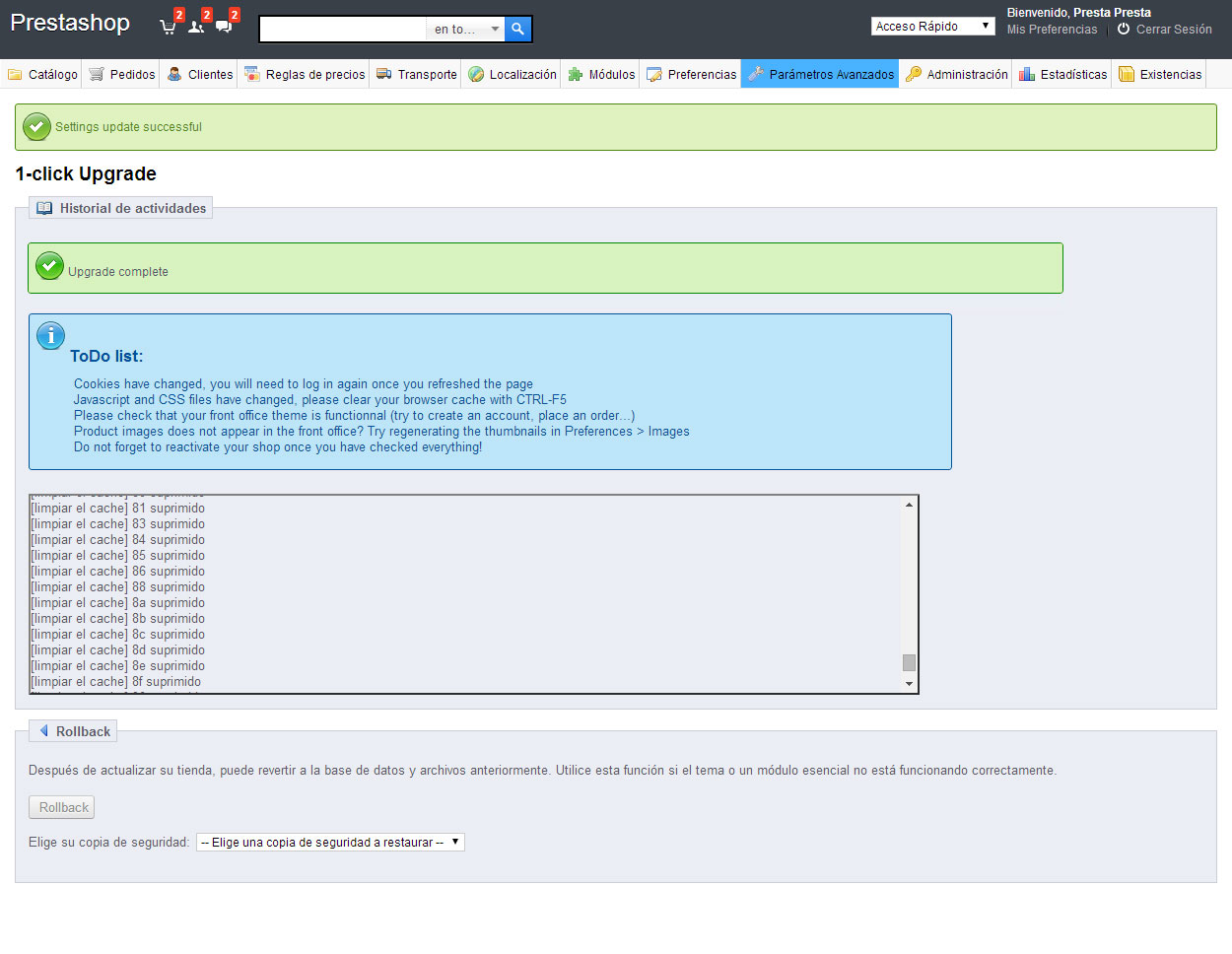Click log line "85 suprimido"
The image size is (1232, 954).
118,556
